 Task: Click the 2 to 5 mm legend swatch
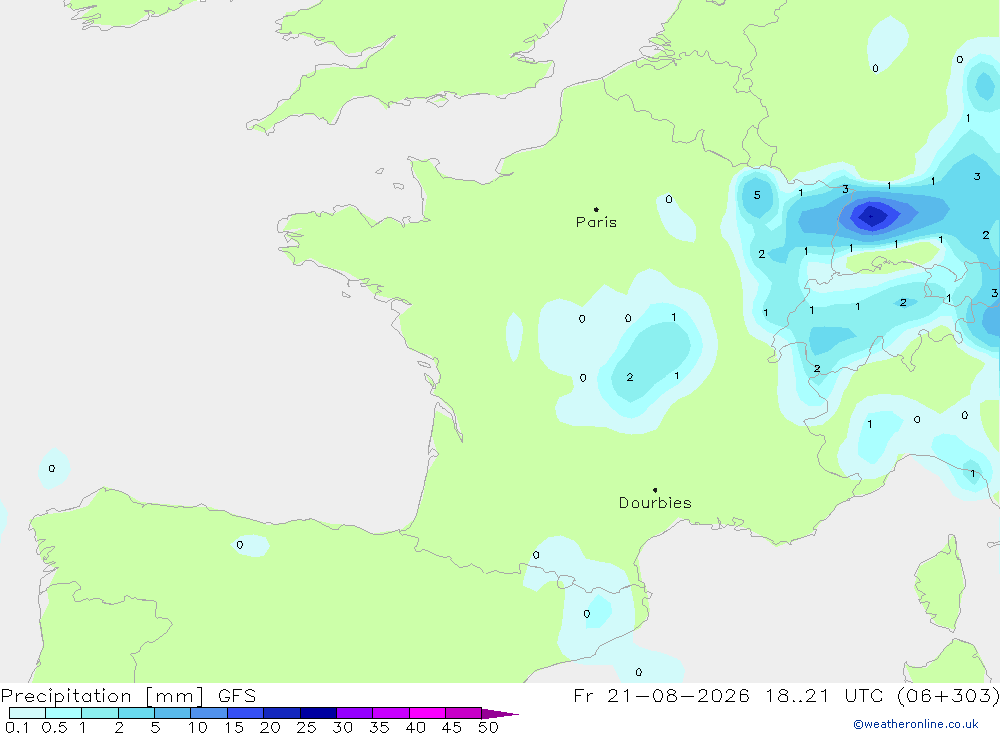pyautogui.click(x=136, y=713)
